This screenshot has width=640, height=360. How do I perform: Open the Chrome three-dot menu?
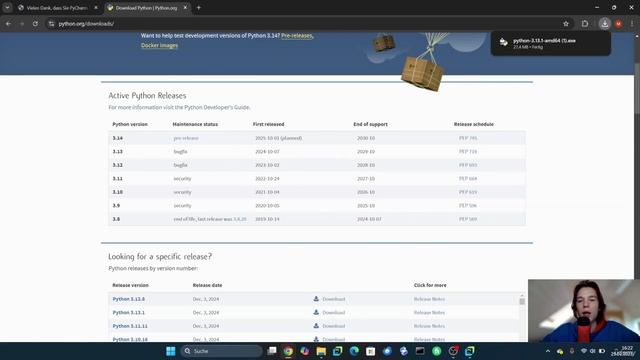click(632, 24)
